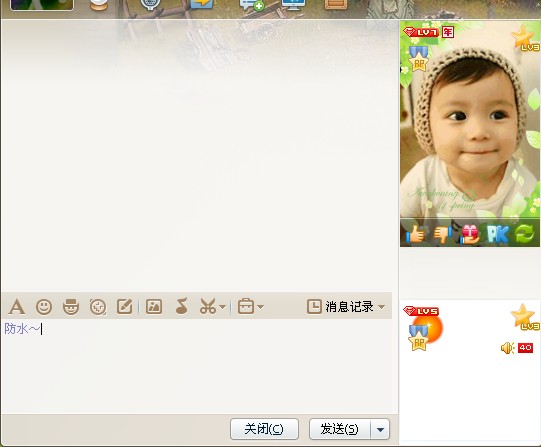This screenshot has width=541, height=447.
Task: Open the briefcase apps dropdown
Action: coord(250,307)
